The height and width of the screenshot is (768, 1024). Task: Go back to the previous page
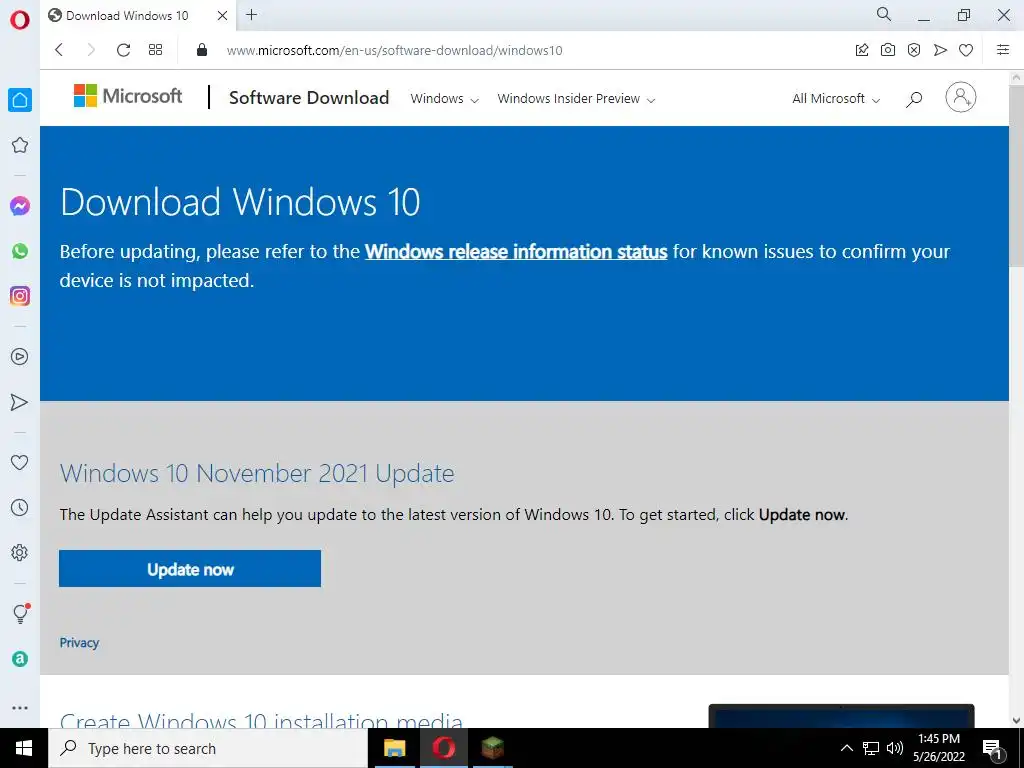59,50
